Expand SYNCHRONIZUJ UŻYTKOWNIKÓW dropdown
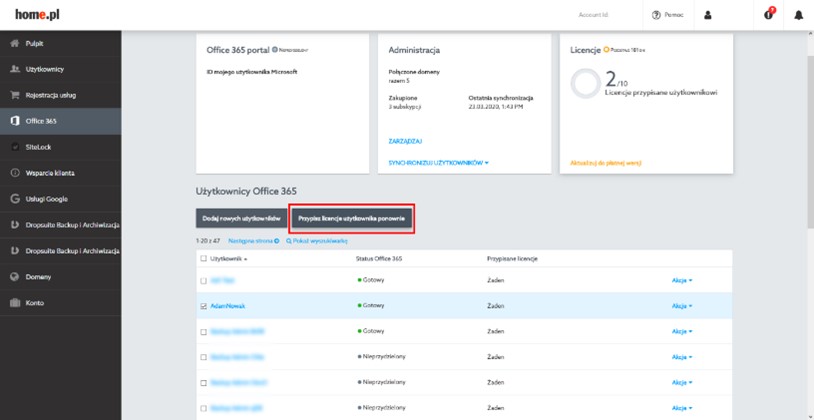The height and width of the screenshot is (420, 814). tap(439, 163)
